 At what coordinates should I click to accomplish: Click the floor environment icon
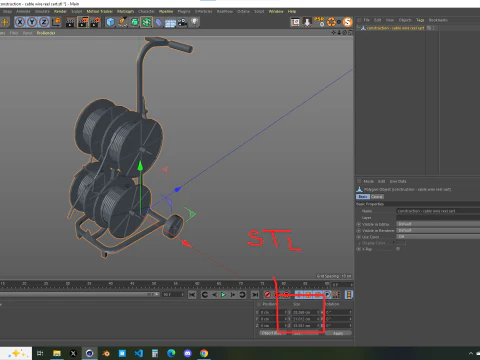tap(170, 23)
